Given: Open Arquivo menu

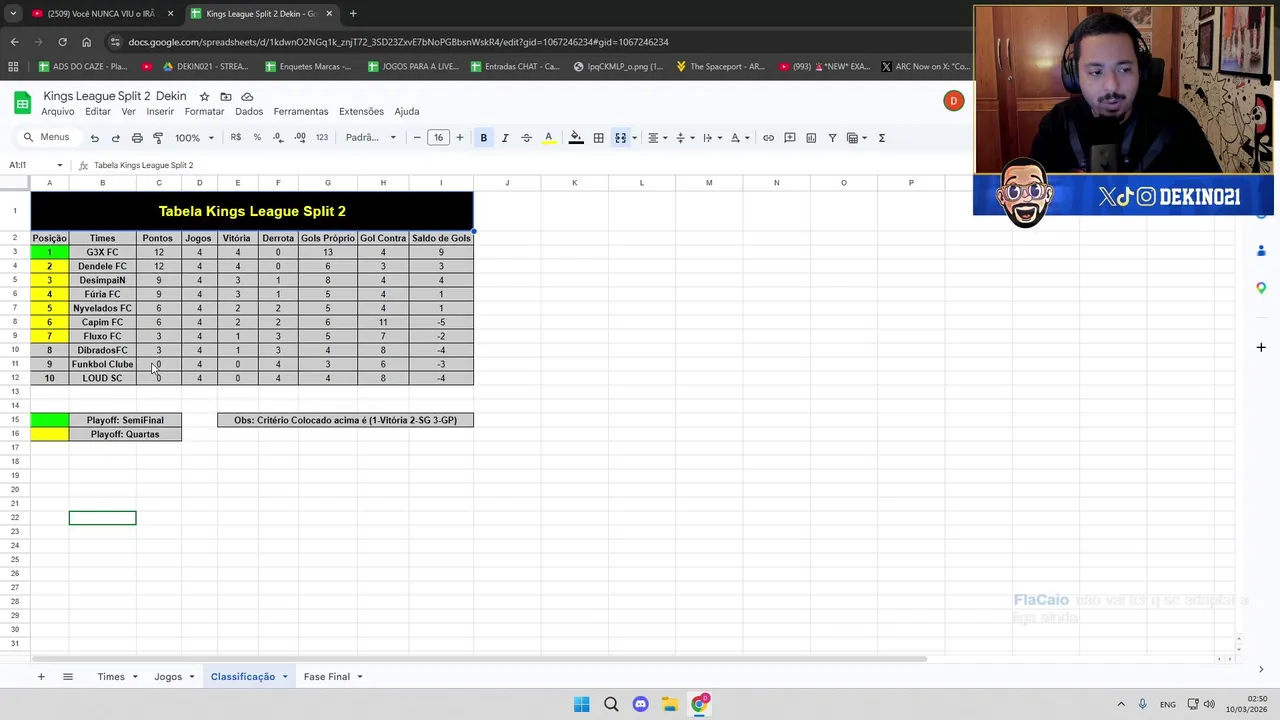Looking at the screenshot, I should pos(58,111).
